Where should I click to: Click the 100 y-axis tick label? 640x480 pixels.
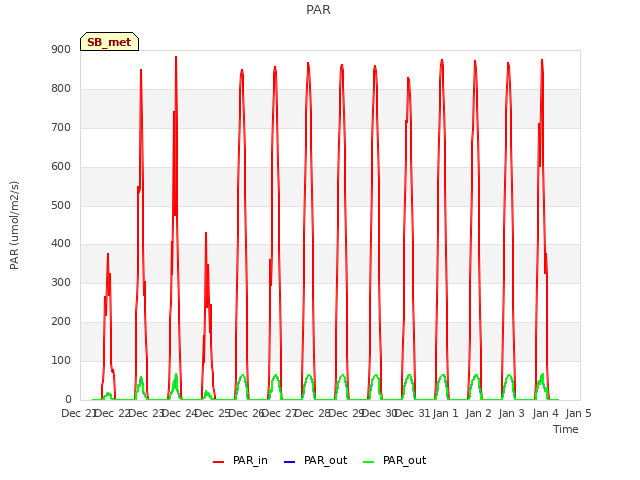(61, 360)
